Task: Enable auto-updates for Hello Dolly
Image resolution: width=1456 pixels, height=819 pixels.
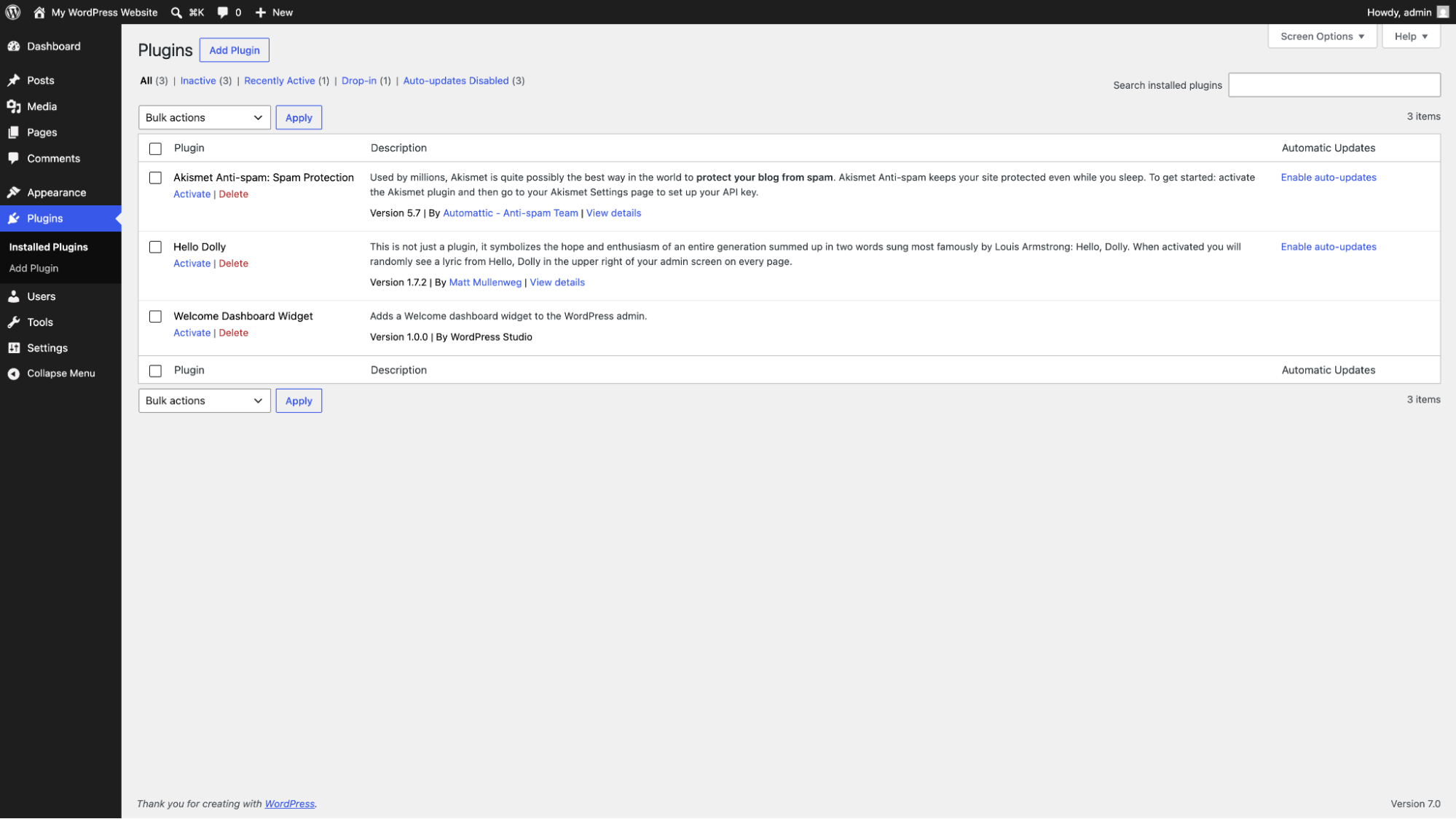Action: tap(1329, 247)
